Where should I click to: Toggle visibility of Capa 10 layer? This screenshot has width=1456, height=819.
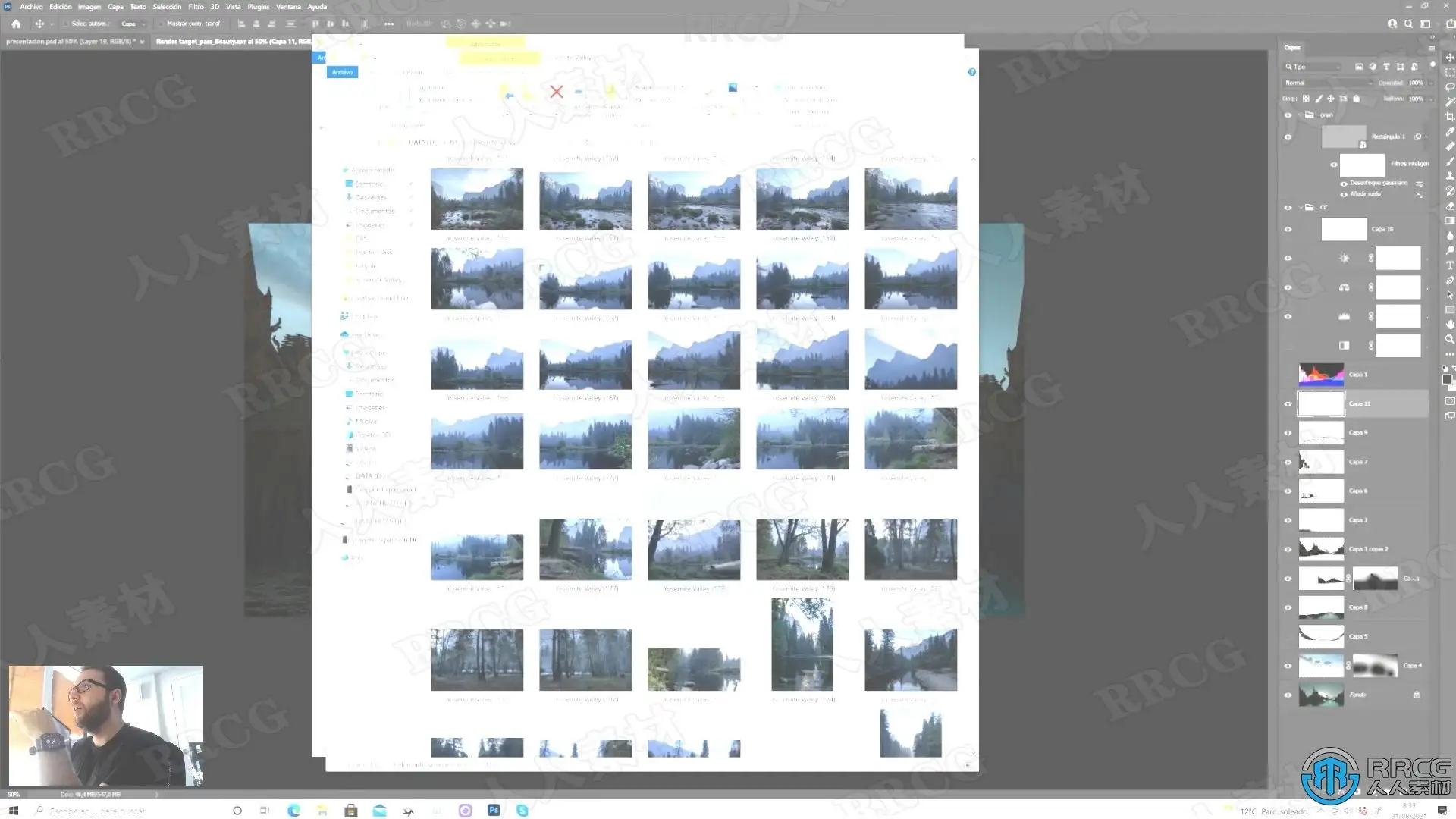[x=1288, y=229]
